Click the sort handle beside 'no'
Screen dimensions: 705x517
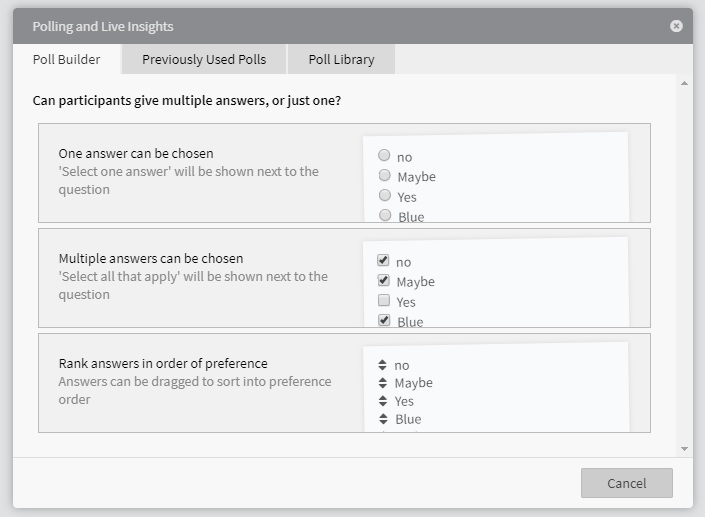pos(383,365)
